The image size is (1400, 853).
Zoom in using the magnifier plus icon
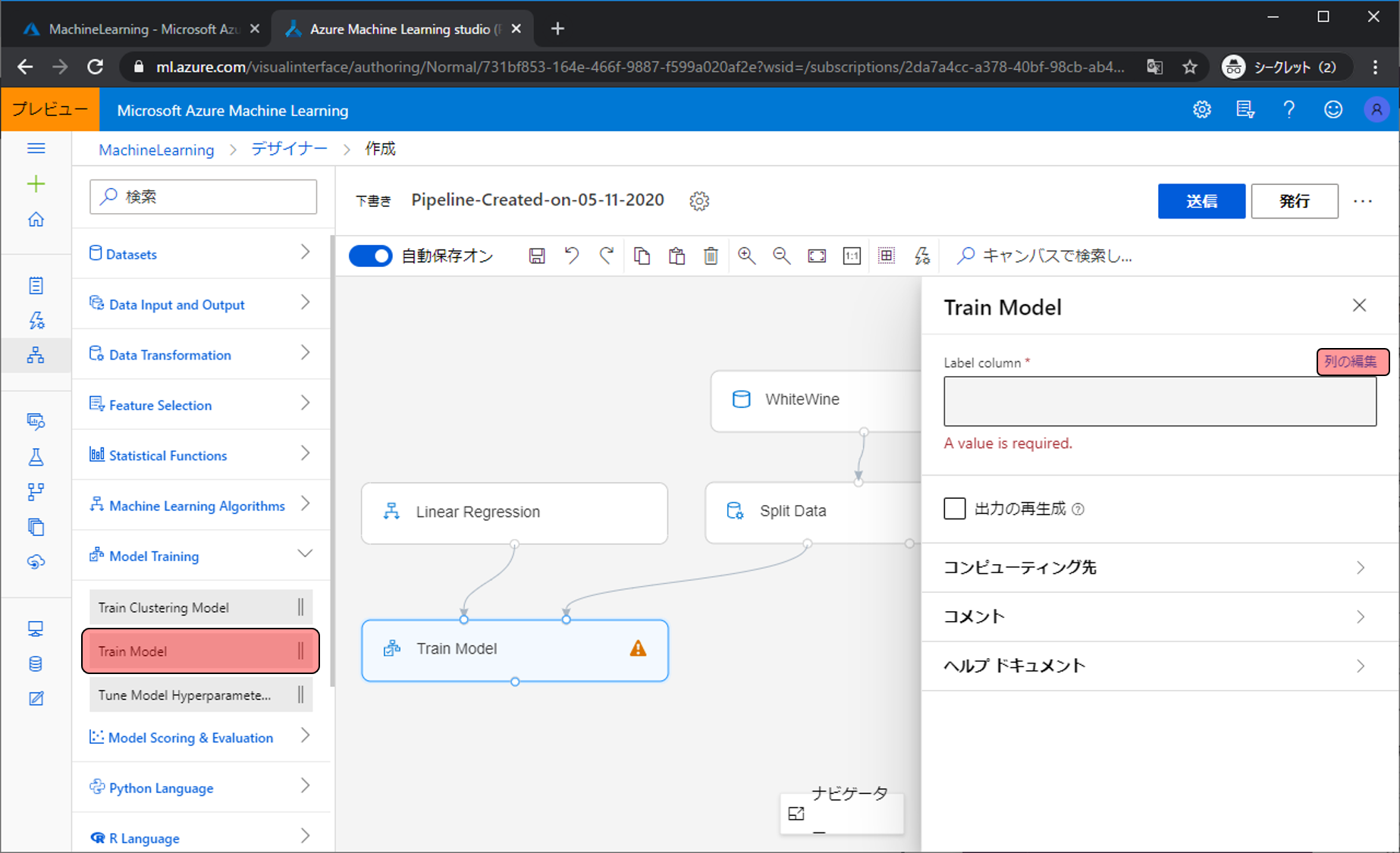[x=746, y=256]
